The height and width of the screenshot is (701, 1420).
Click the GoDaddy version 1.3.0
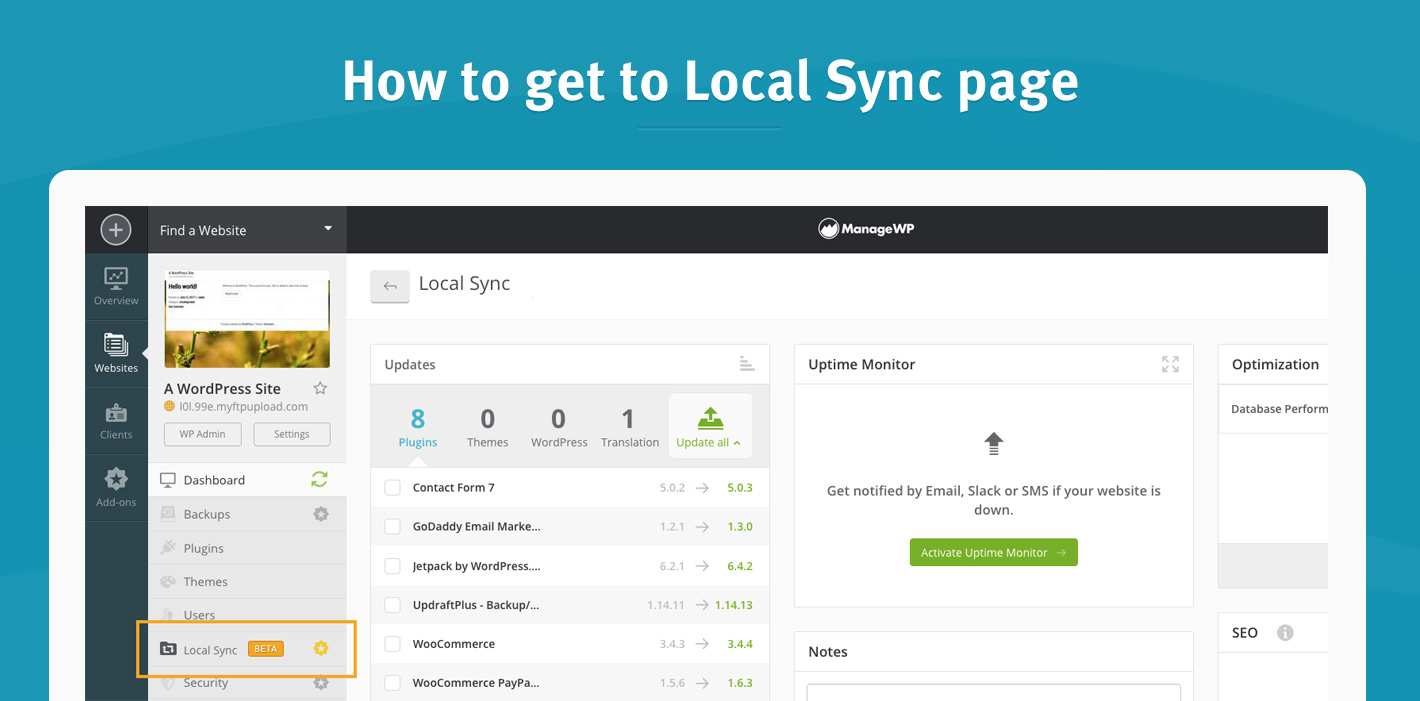pos(739,526)
